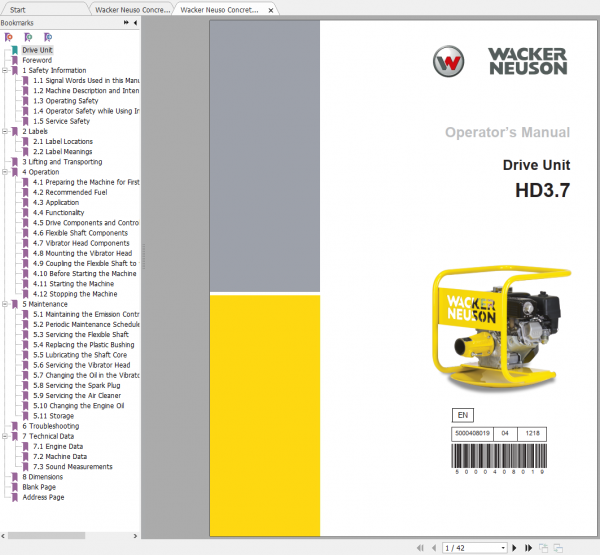Open bookmark 4.8 Mounting the Vibrator Head

coord(82,253)
